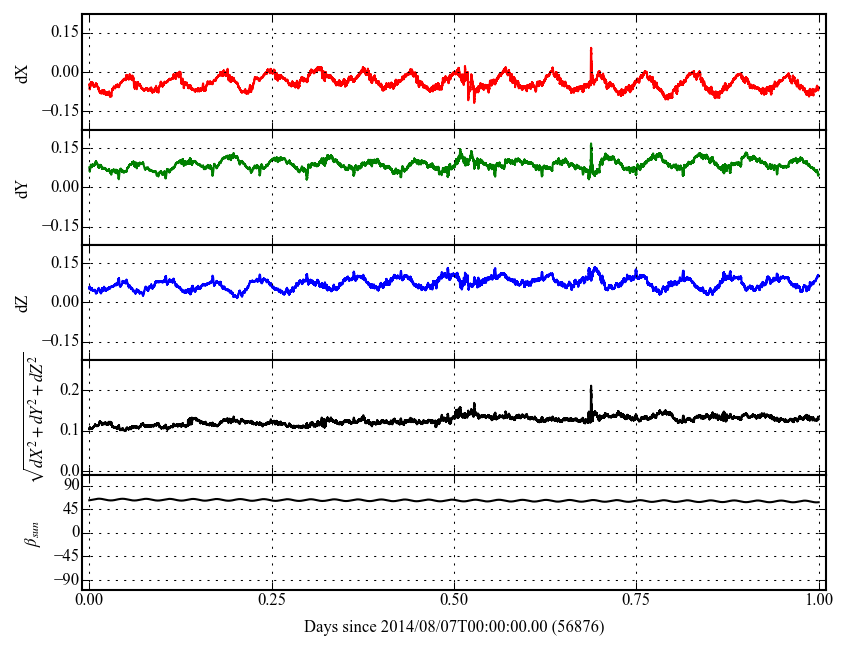Click the −90 tick label in β sun panel

coord(66,579)
